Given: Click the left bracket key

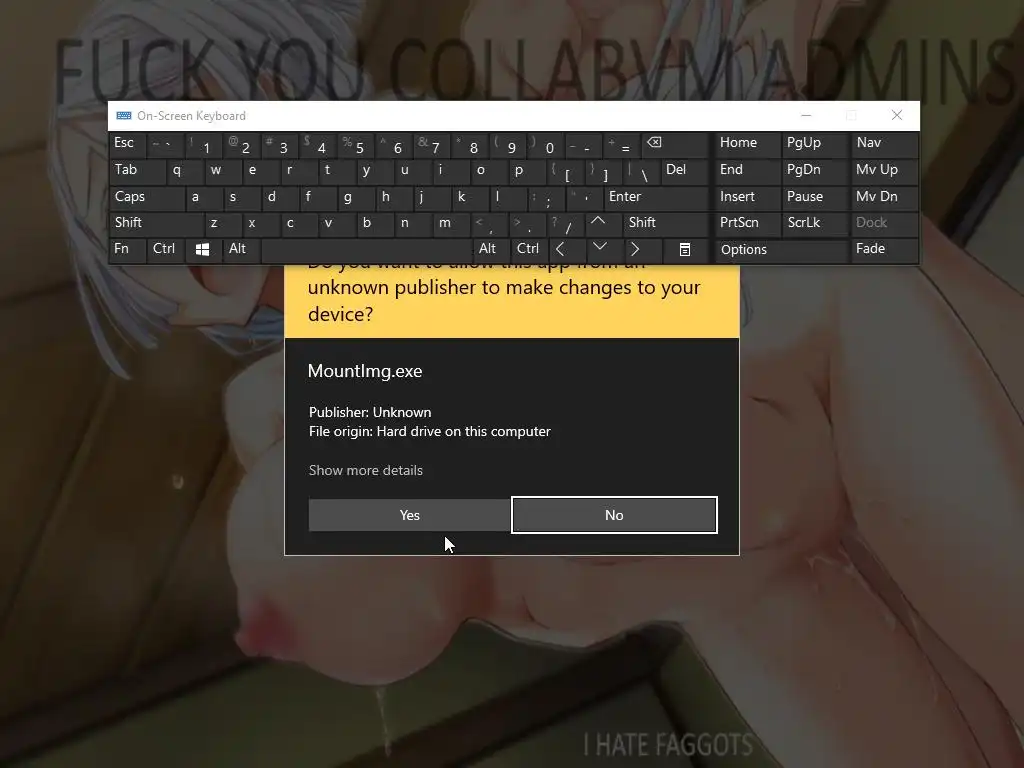Looking at the screenshot, I should [x=565, y=170].
